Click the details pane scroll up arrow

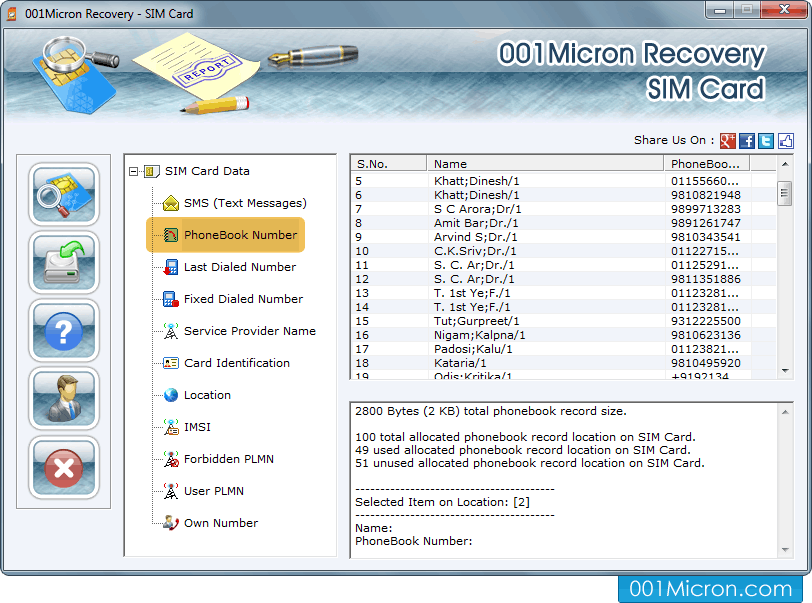(x=785, y=412)
